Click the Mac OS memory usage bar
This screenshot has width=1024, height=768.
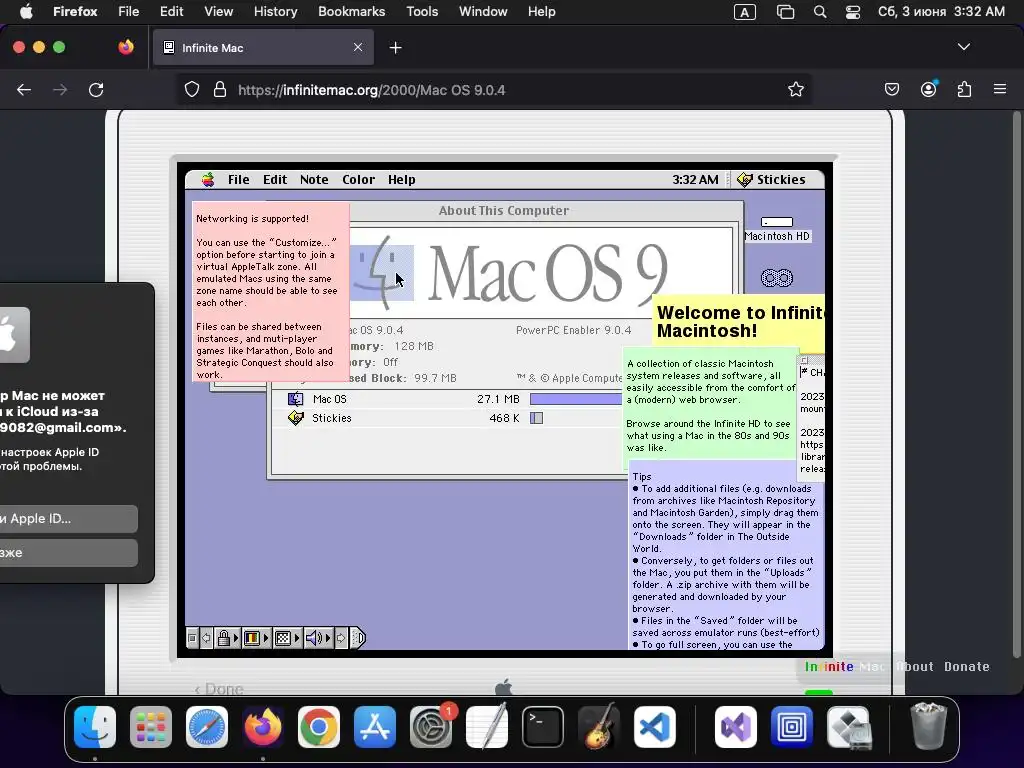[576, 399]
